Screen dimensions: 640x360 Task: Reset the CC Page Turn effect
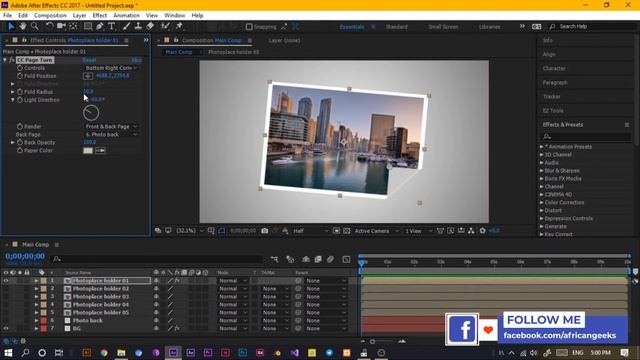(x=89, y=60)
